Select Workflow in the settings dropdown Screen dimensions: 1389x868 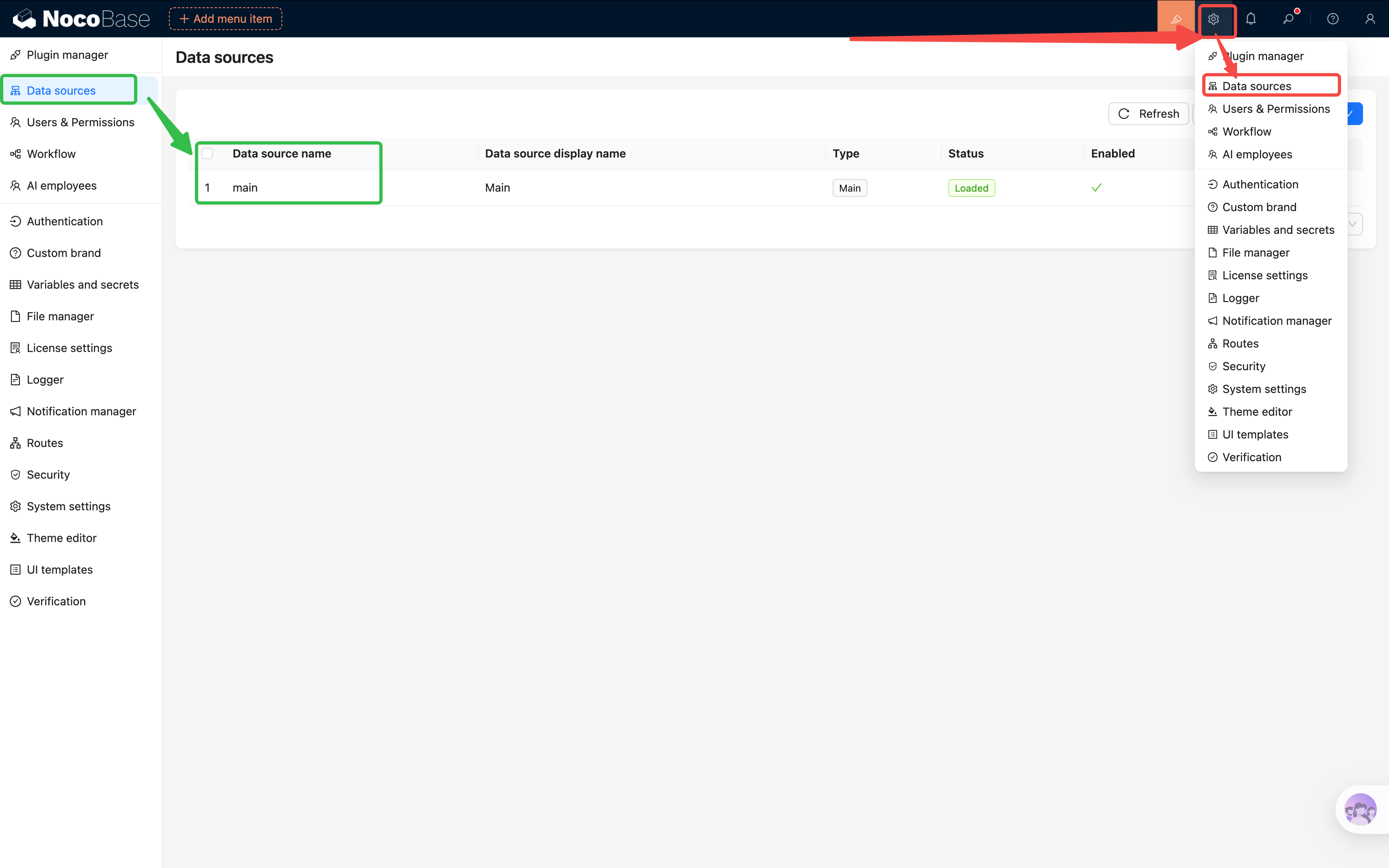(x=1246, y=132)
